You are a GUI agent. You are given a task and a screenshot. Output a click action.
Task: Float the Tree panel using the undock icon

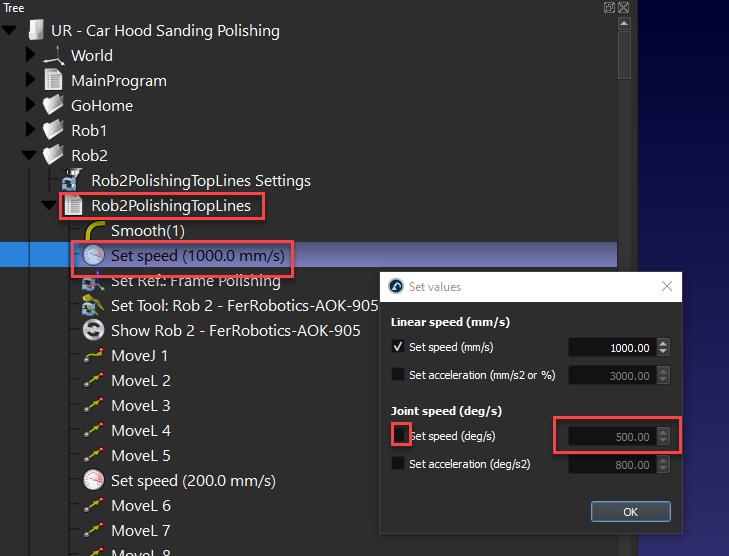[609, 7]
